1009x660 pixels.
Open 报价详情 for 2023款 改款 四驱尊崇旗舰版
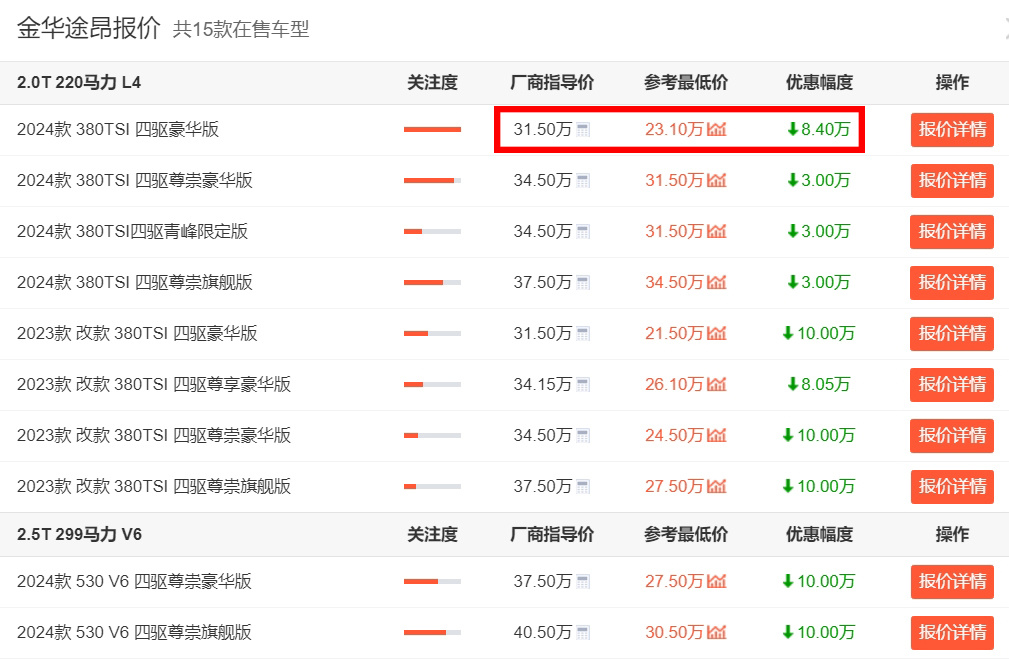(952, 486)
